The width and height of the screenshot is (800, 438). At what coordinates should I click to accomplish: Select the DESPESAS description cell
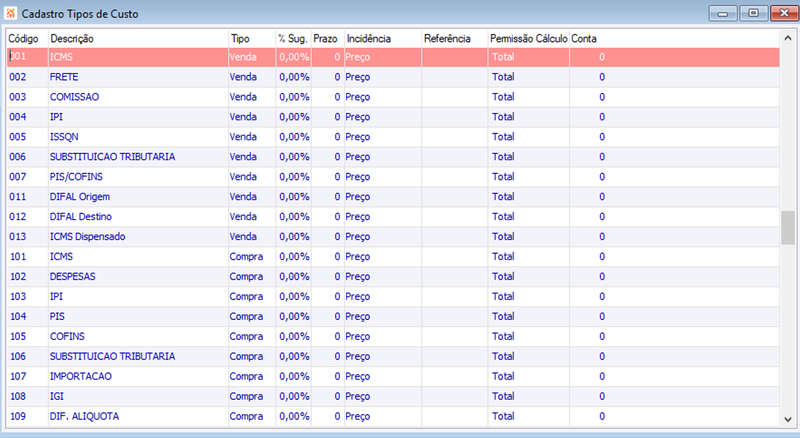pos(138,276)
